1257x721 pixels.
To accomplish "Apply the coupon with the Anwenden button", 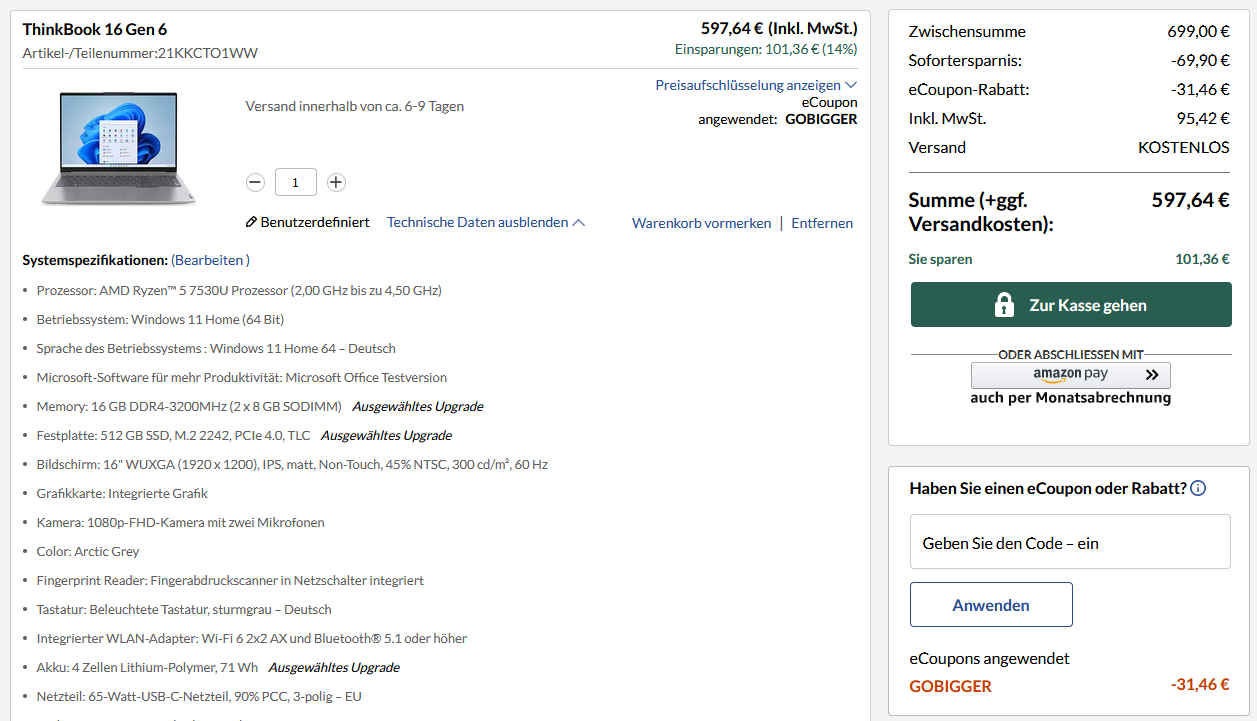I will coord(990,604).
